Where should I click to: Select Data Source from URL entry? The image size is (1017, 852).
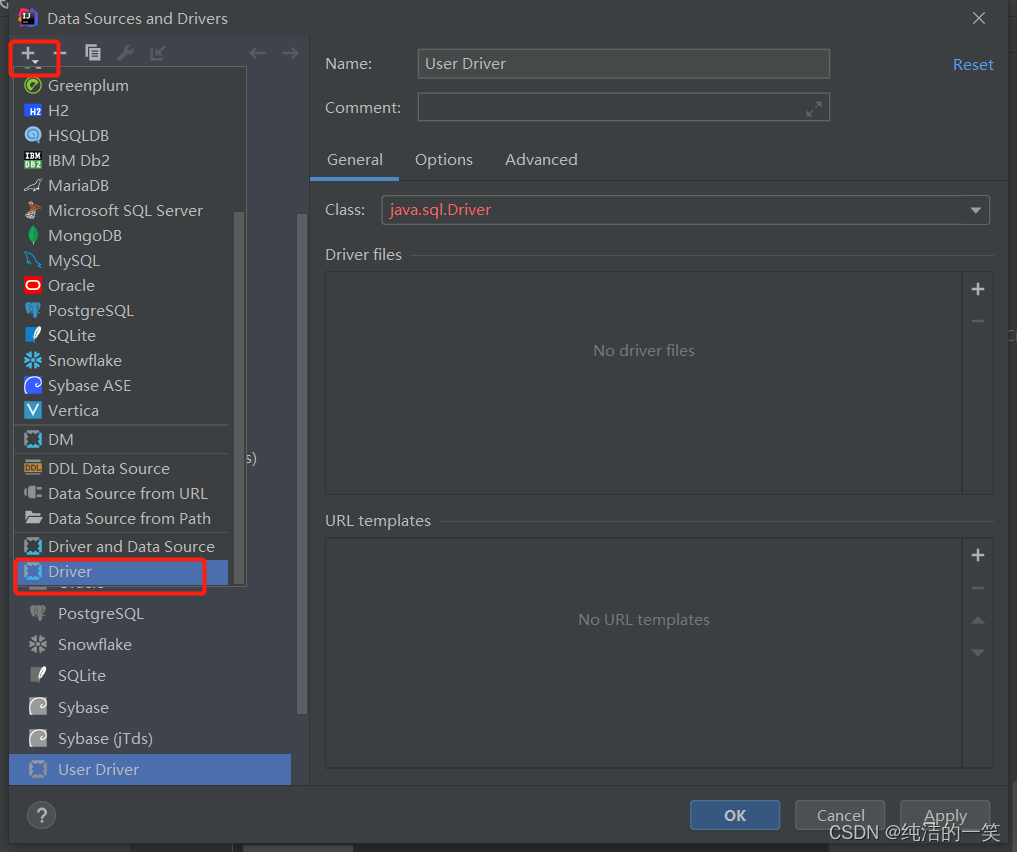pyautogui.click(x=121, y=493)
